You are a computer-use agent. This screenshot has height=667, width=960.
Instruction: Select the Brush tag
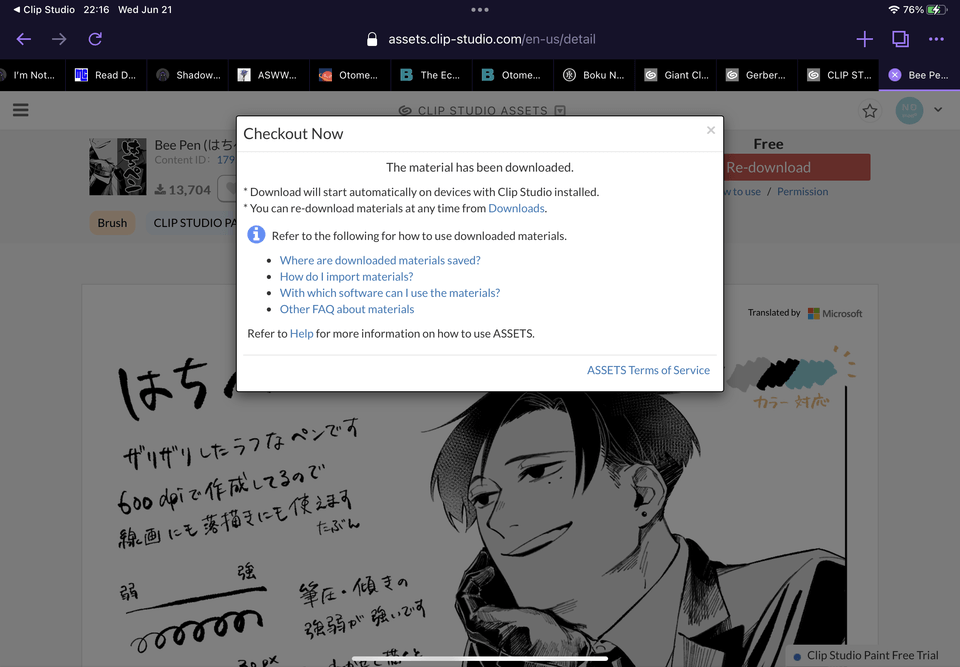pyautogui.click(x=112, y=223)
